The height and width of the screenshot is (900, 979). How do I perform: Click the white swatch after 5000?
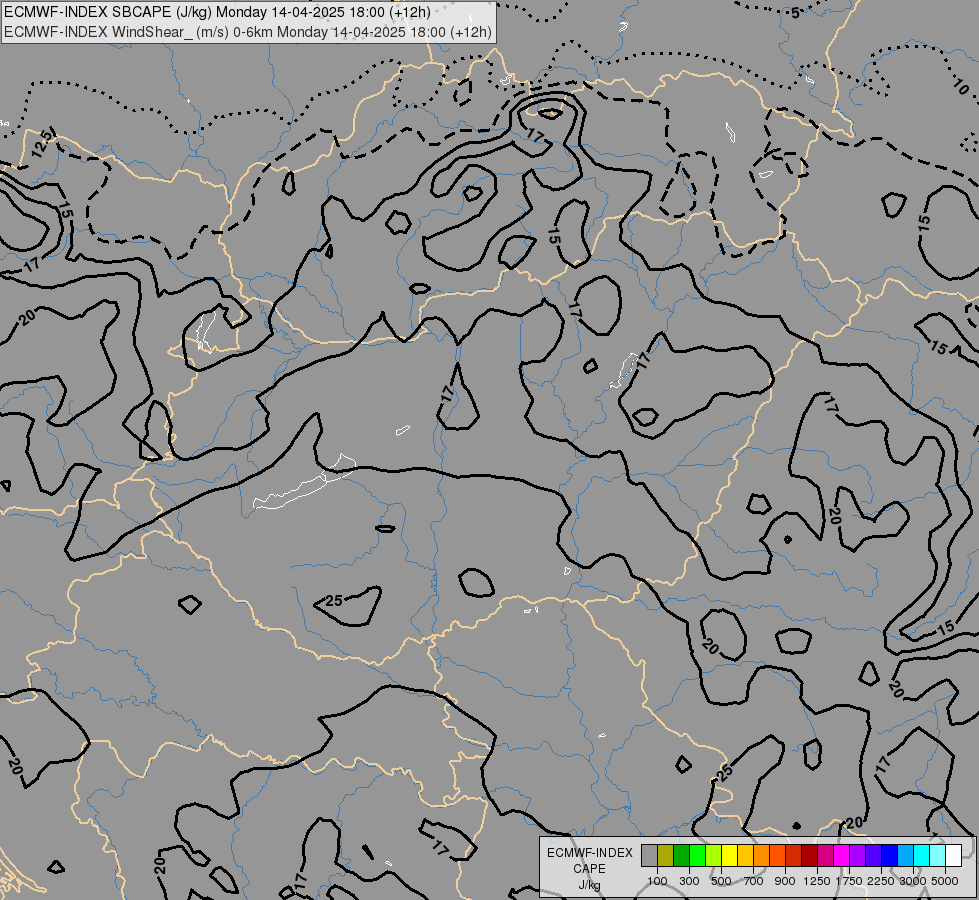[x=953, y=856]
